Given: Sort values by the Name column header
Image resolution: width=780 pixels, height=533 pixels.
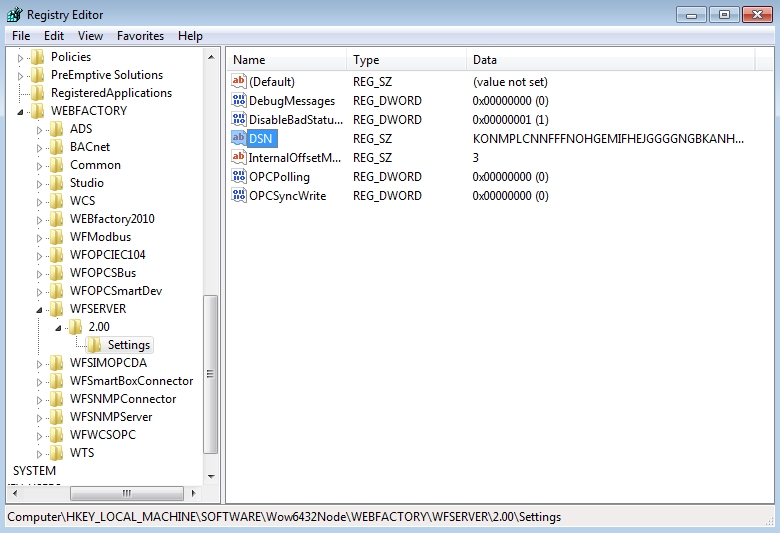Looking at the screenshot, I should 250,60.
